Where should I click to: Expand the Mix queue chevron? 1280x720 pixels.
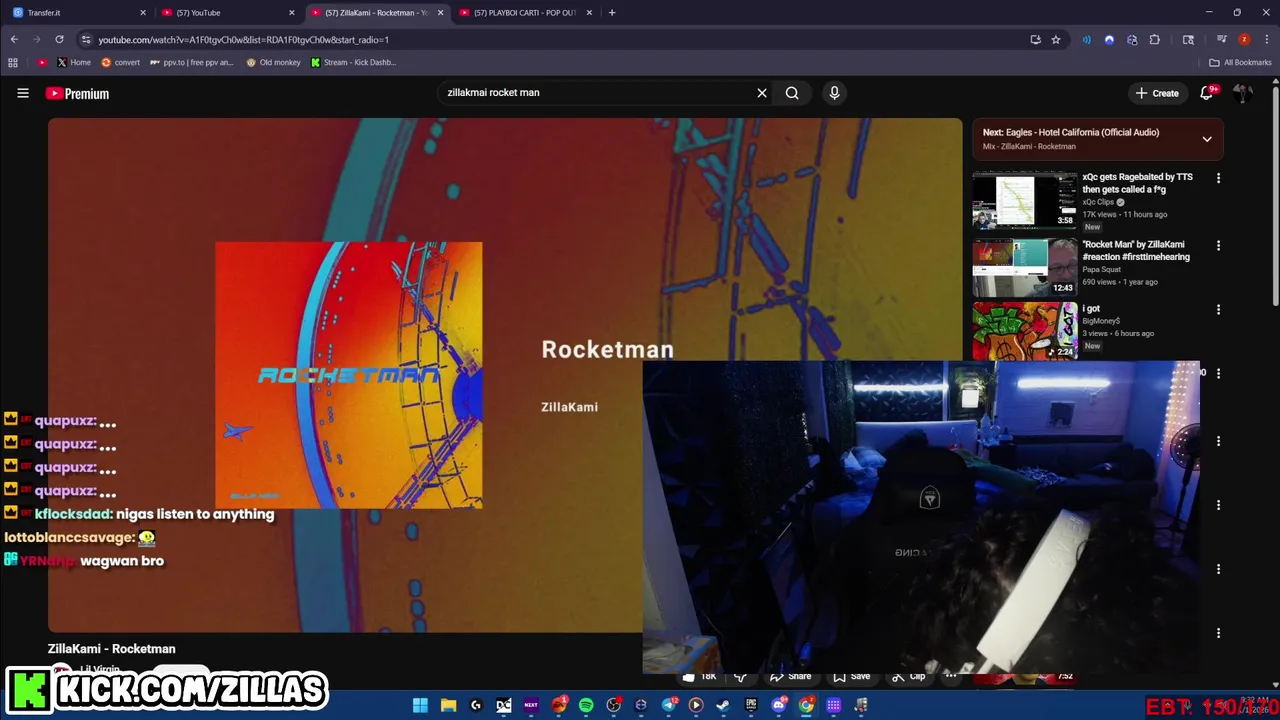(x=1207, y=139)
